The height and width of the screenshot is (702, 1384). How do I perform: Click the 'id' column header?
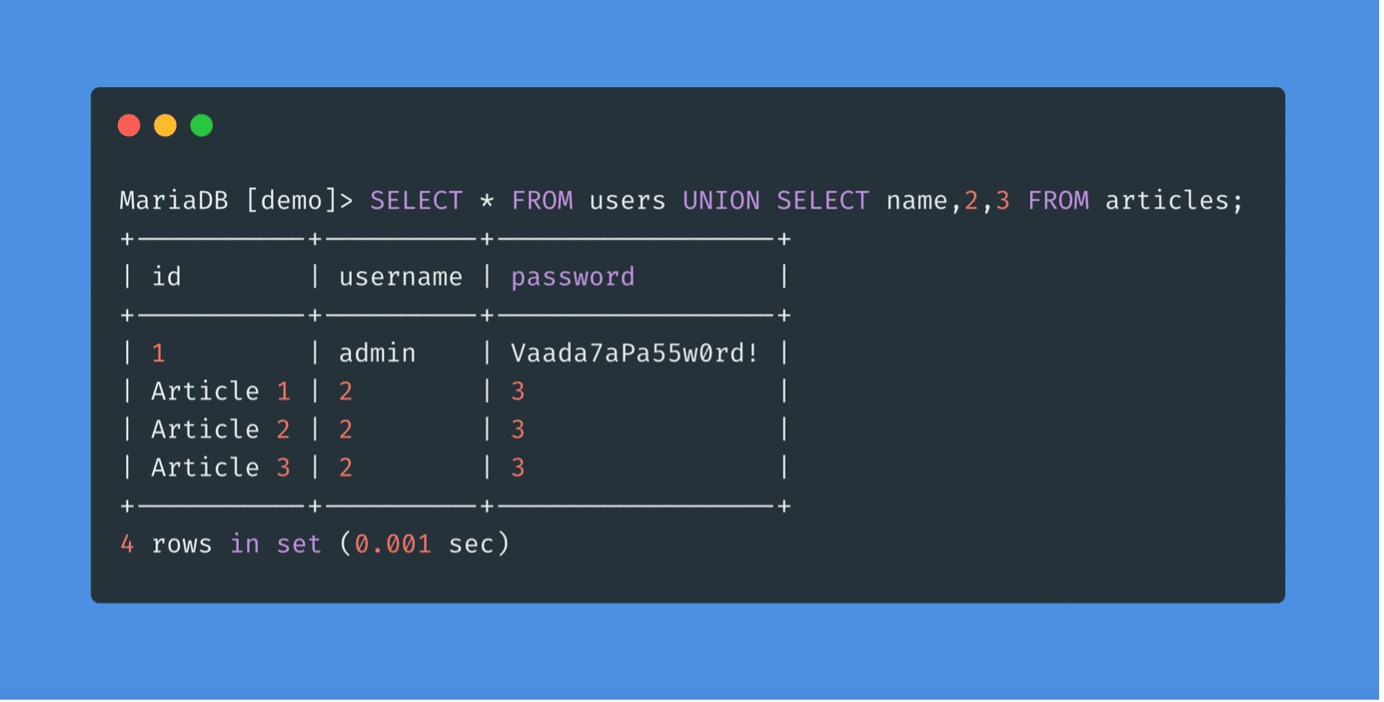click(x=166, y=277)
